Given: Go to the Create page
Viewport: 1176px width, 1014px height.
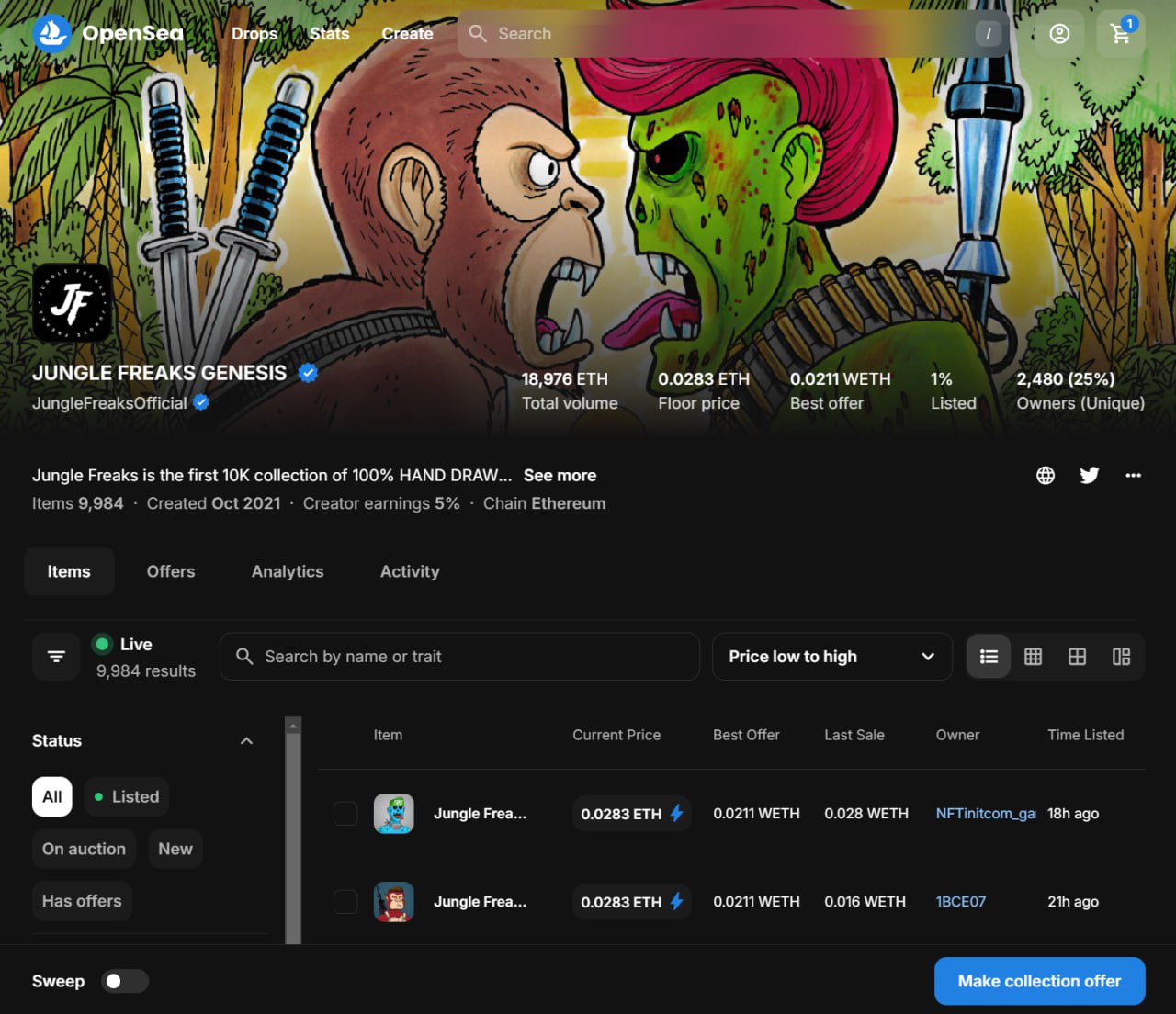Looking at the screenshot, I should (x=407, y=34).
